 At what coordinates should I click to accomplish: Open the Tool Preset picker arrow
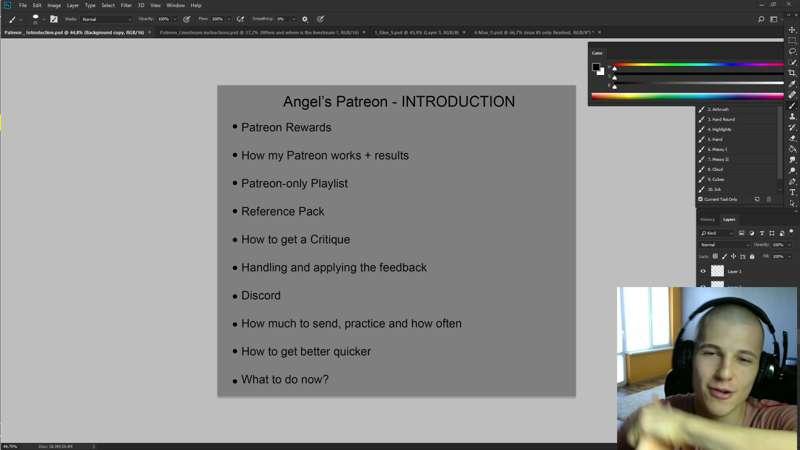pos(20,19)
